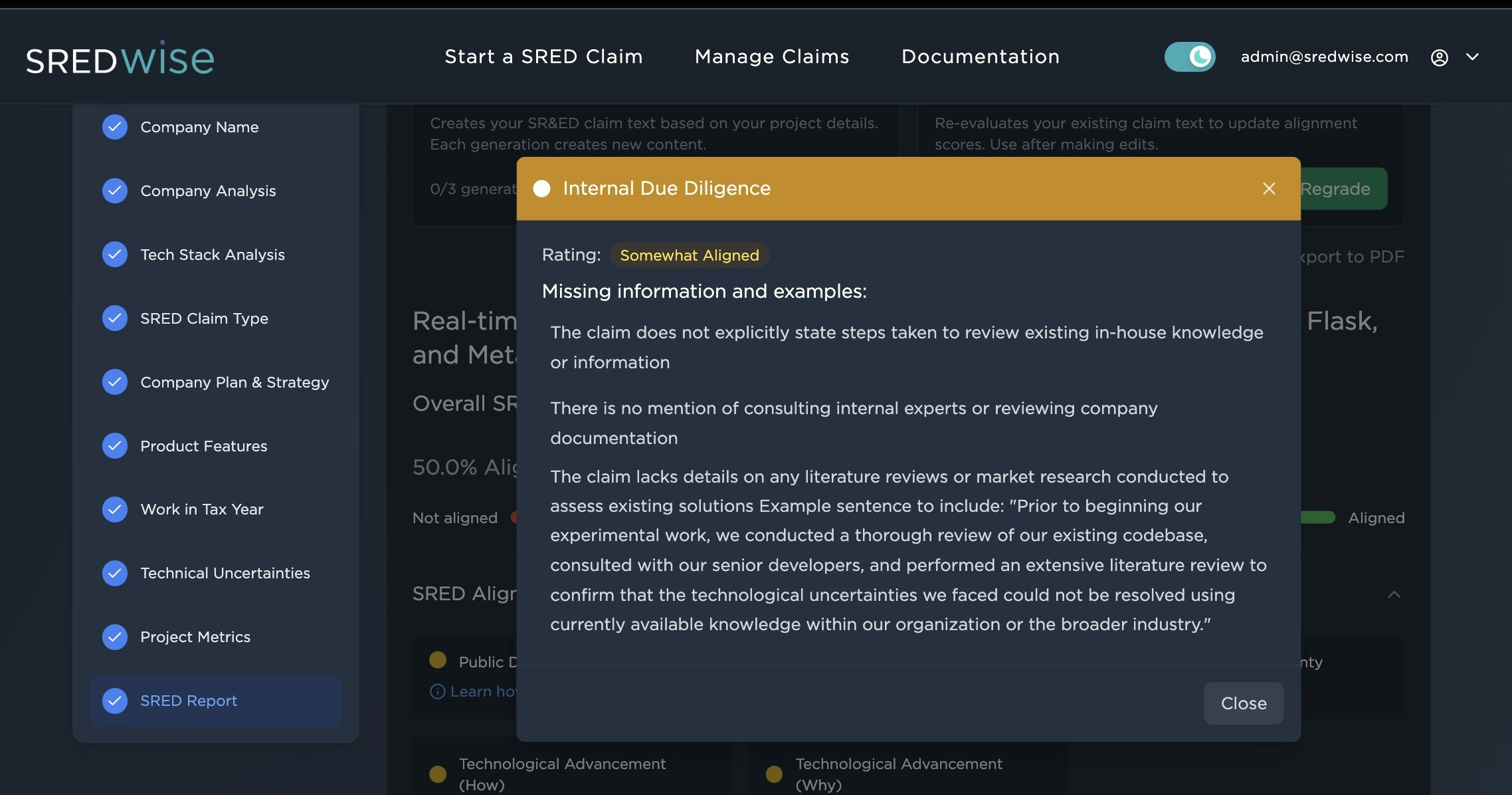This screenshot has height=795, width=1512.
Task: Open the admin@sredwise.com account menu
Action: (1324, 57)
